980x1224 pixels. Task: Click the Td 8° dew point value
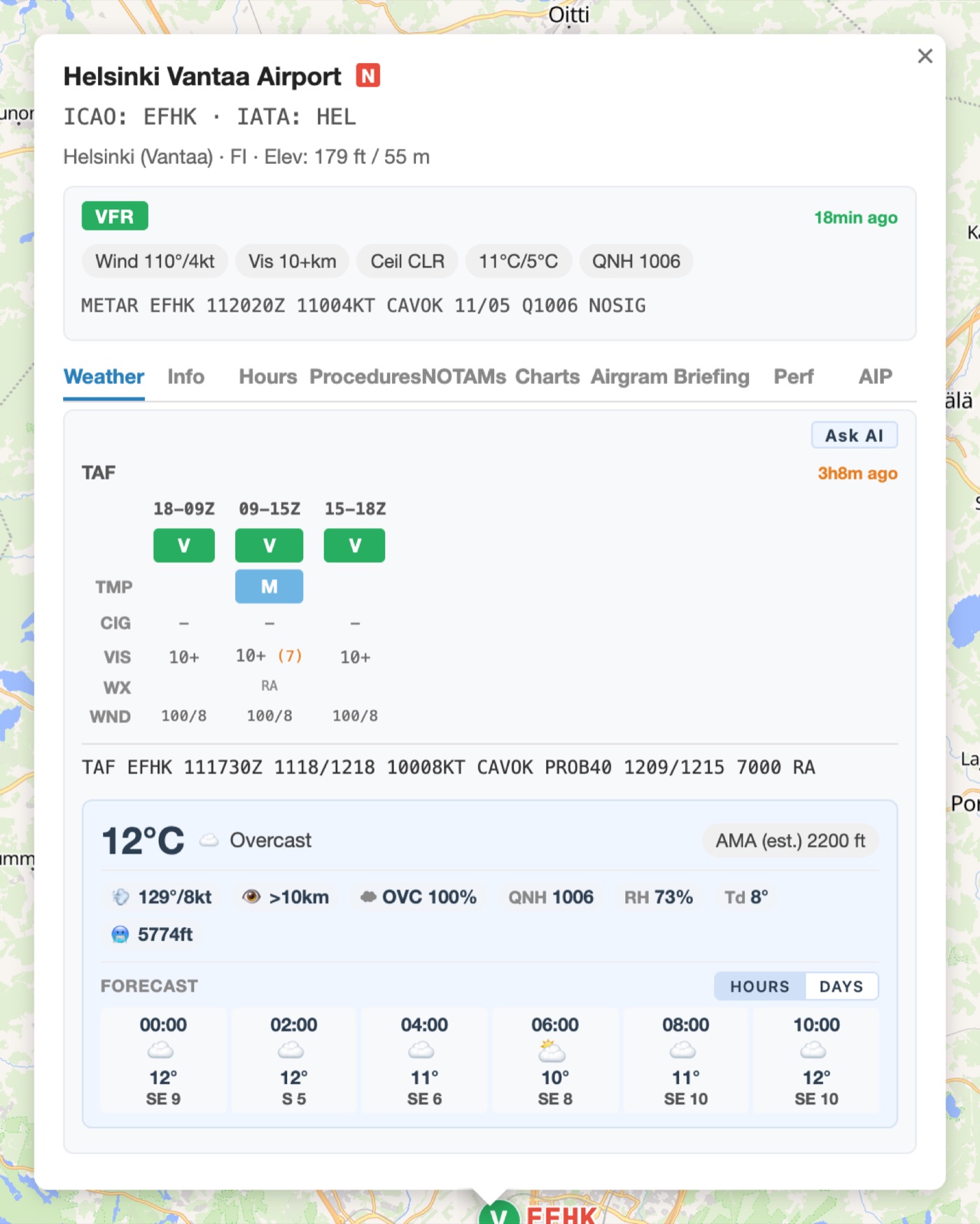(x=746, y=897)
